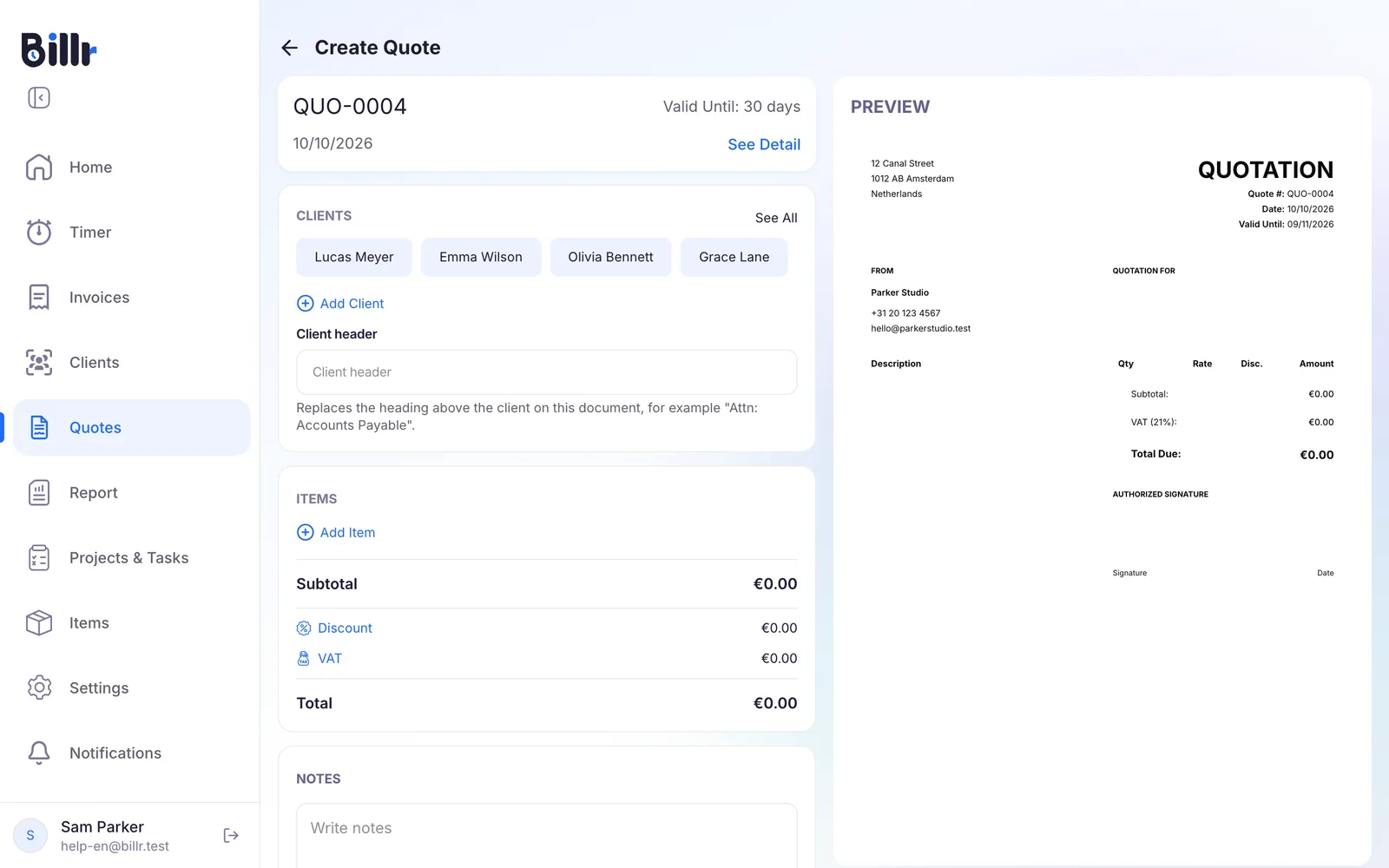Click the Invoices receipt icon
Screen dimensions: 1389x868
point(39,297)
